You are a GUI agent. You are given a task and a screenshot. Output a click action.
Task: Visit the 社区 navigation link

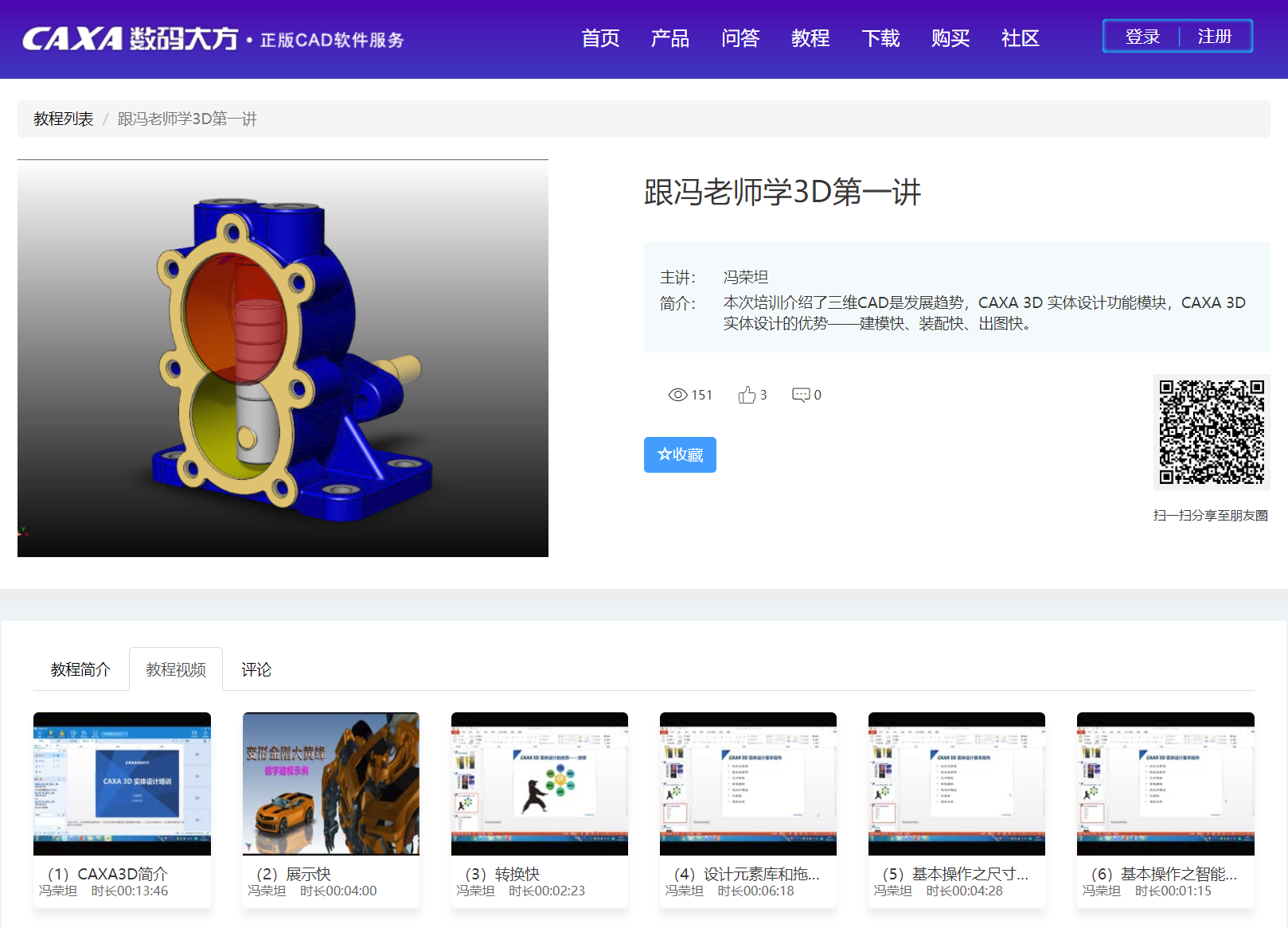tap(1021, 38)
